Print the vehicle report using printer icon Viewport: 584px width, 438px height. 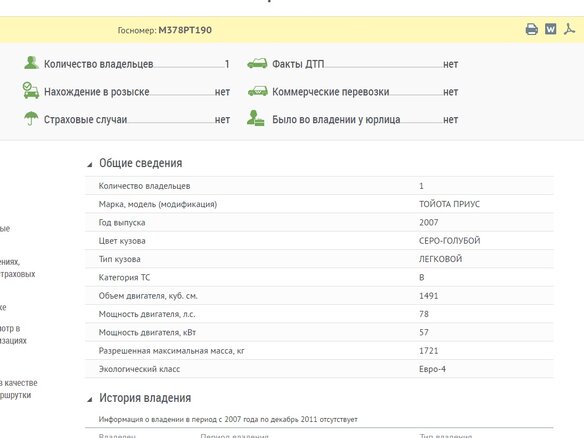(531, 29)
